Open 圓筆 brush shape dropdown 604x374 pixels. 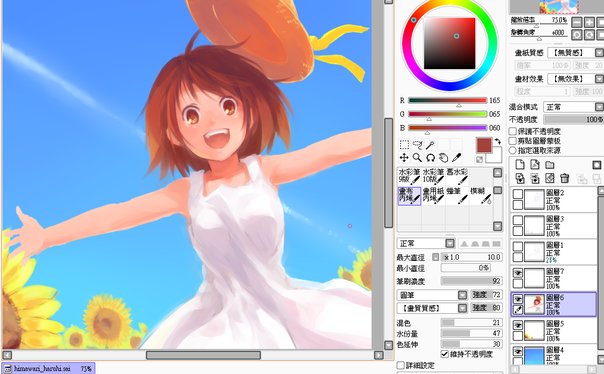432,295
